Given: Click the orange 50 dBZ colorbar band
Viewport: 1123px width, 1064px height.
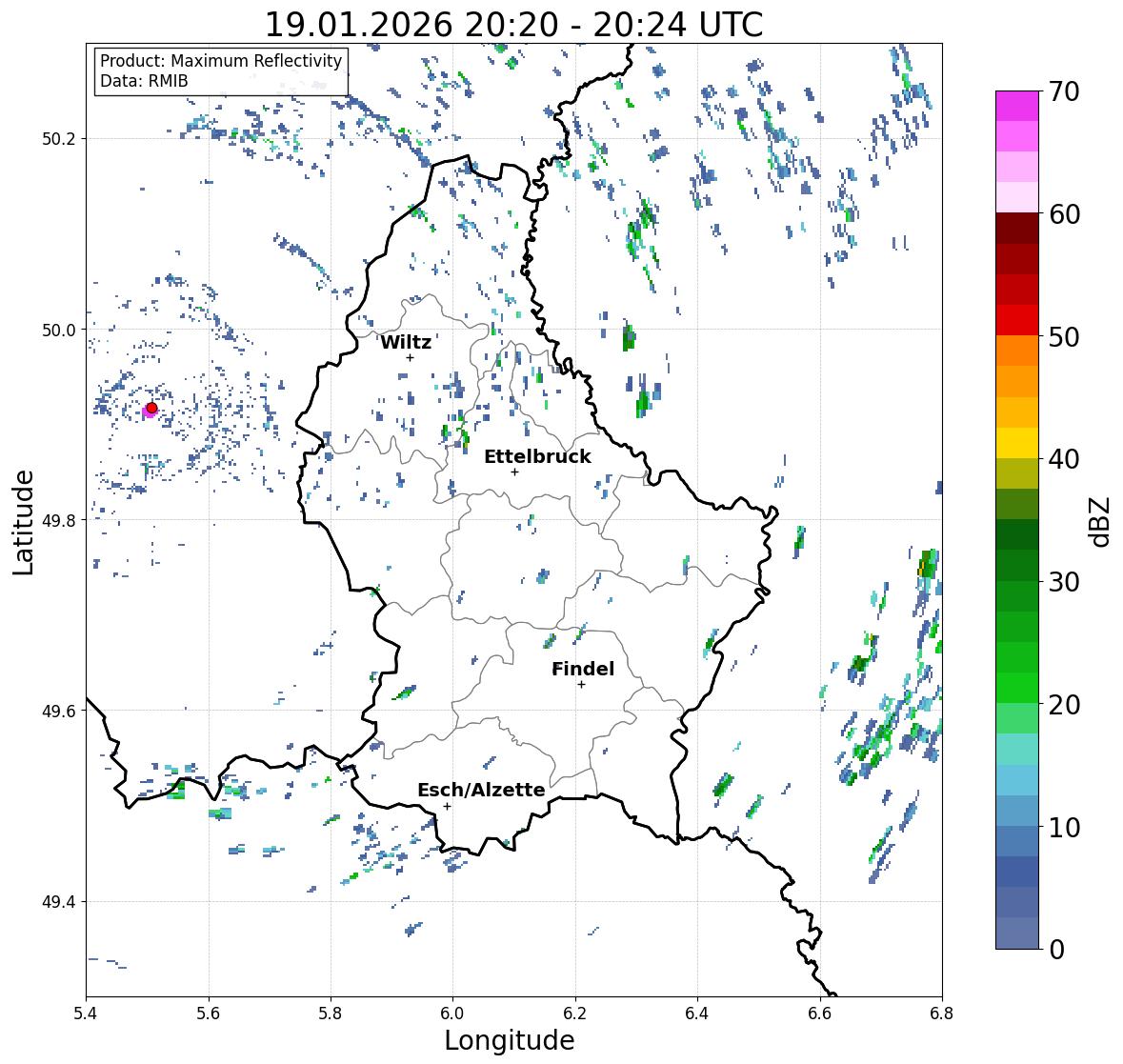Looking at the screenshot, I should 1017,351.
